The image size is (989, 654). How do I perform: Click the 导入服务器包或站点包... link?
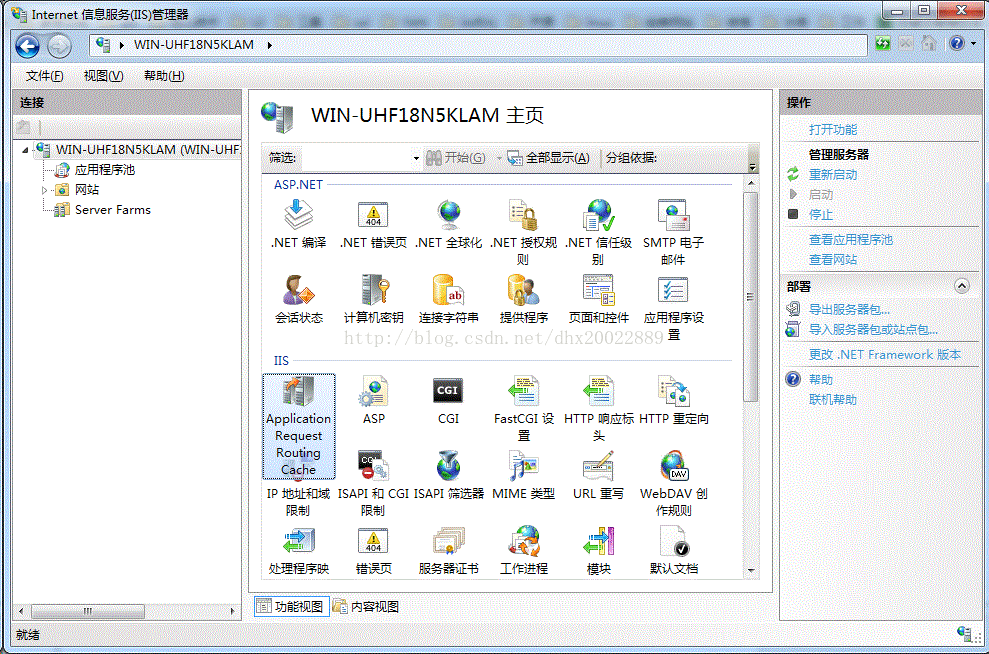[873, 330]
